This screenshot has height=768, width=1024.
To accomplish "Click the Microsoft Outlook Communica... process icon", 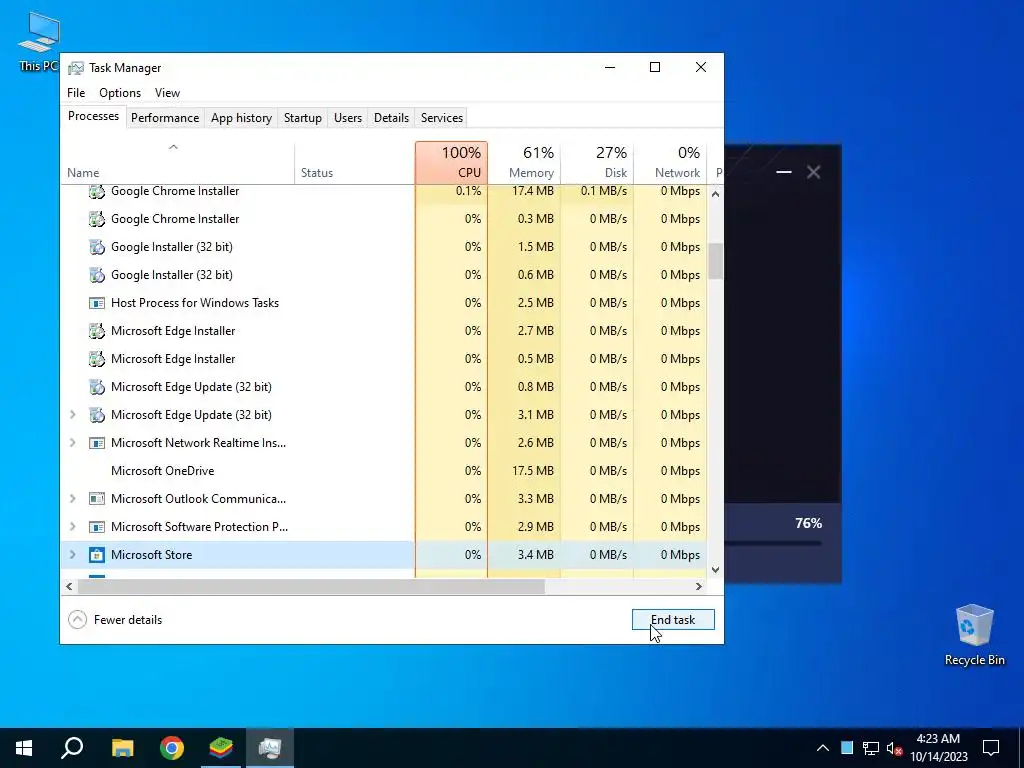I will tap(97, 499).
